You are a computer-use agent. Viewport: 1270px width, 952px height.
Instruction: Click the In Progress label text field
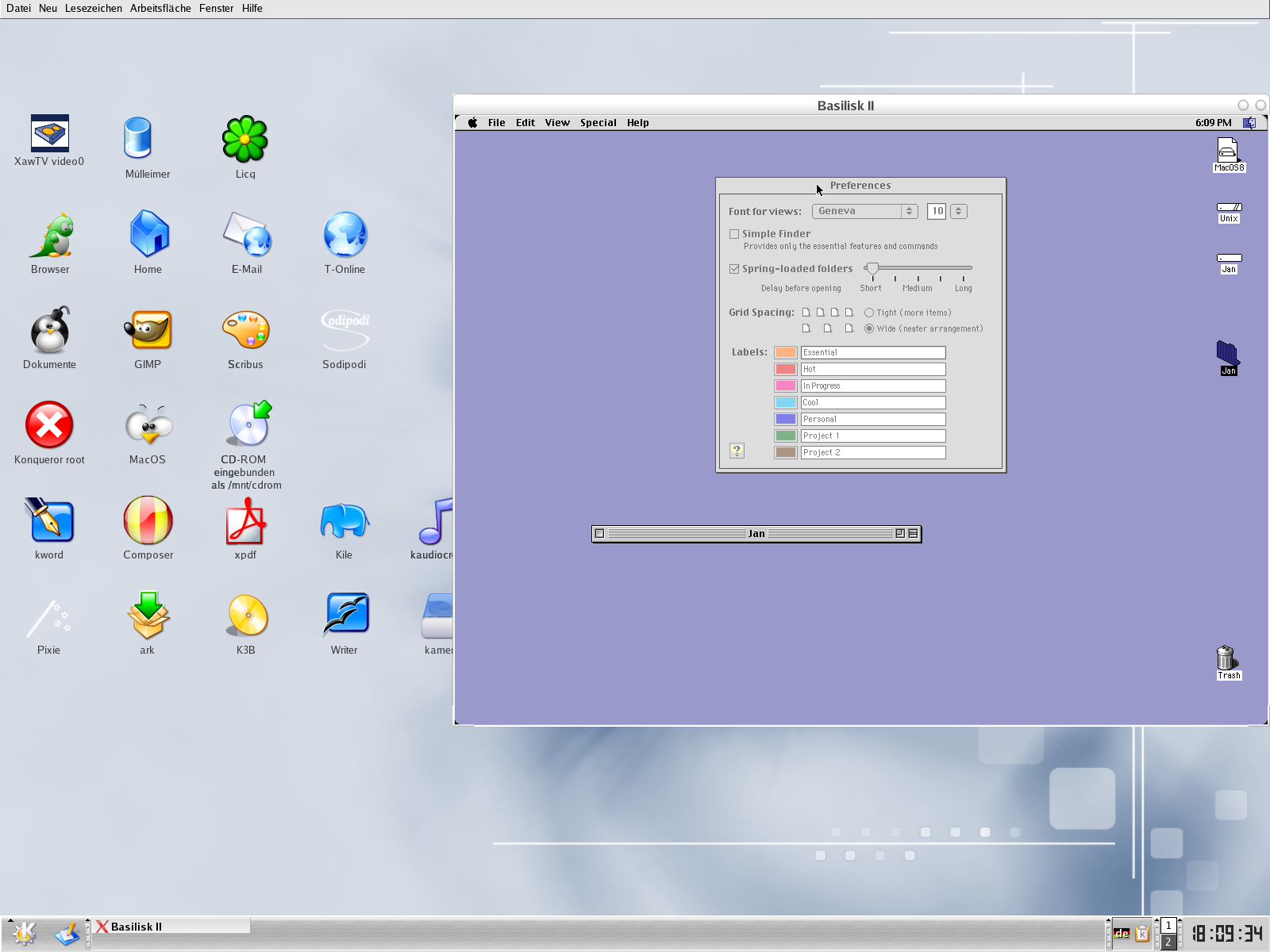click(x=873, y=386)
